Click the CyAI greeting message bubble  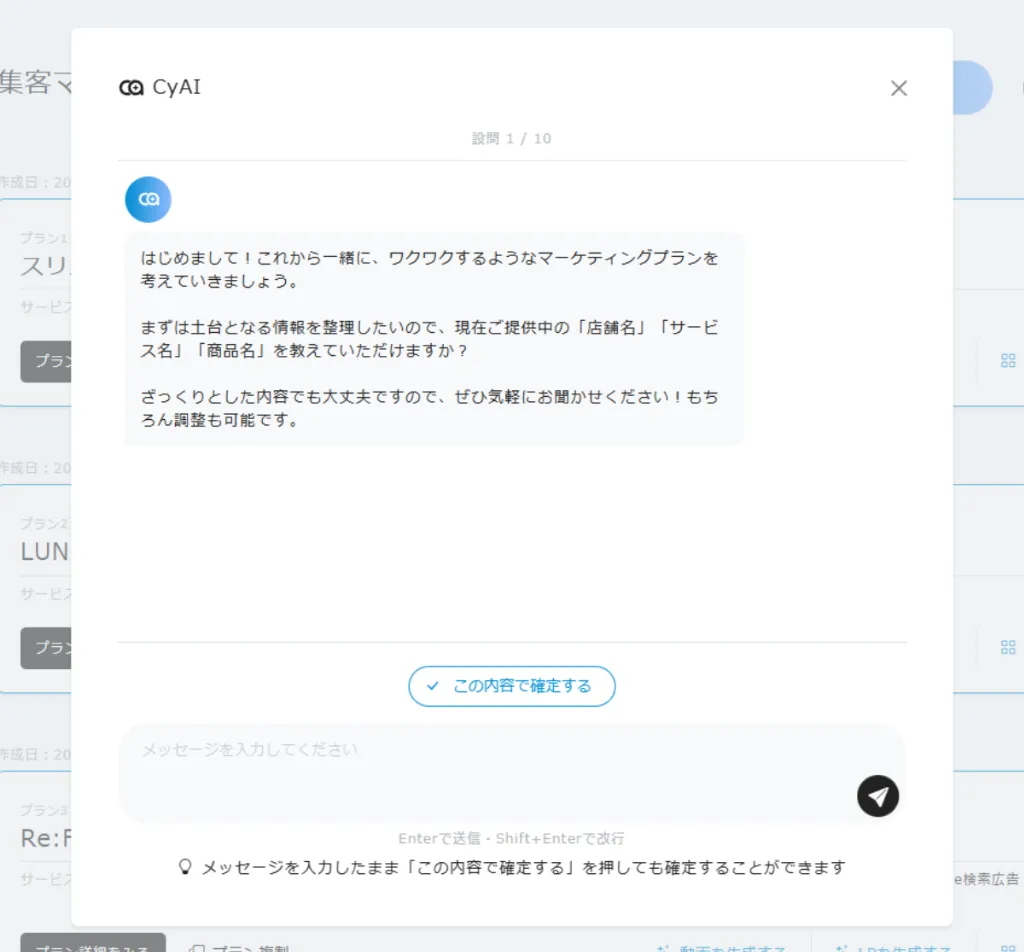click(434, 339)
